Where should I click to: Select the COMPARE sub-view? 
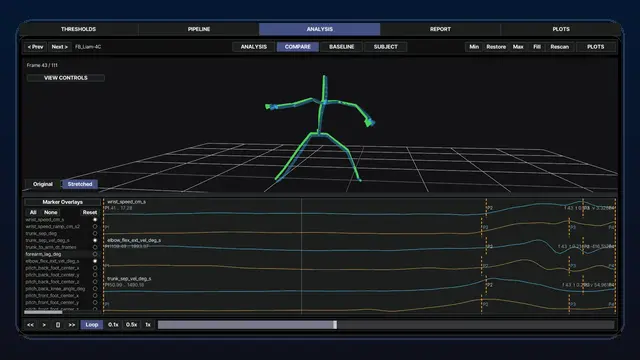click(298, 47)
